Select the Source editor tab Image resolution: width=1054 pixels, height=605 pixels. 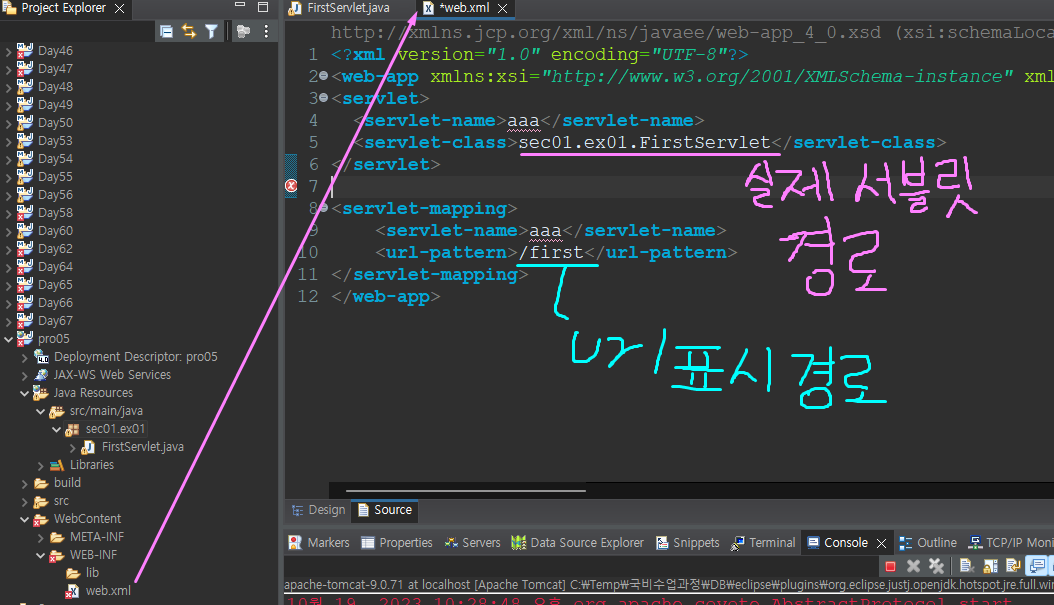pos(385,510)
